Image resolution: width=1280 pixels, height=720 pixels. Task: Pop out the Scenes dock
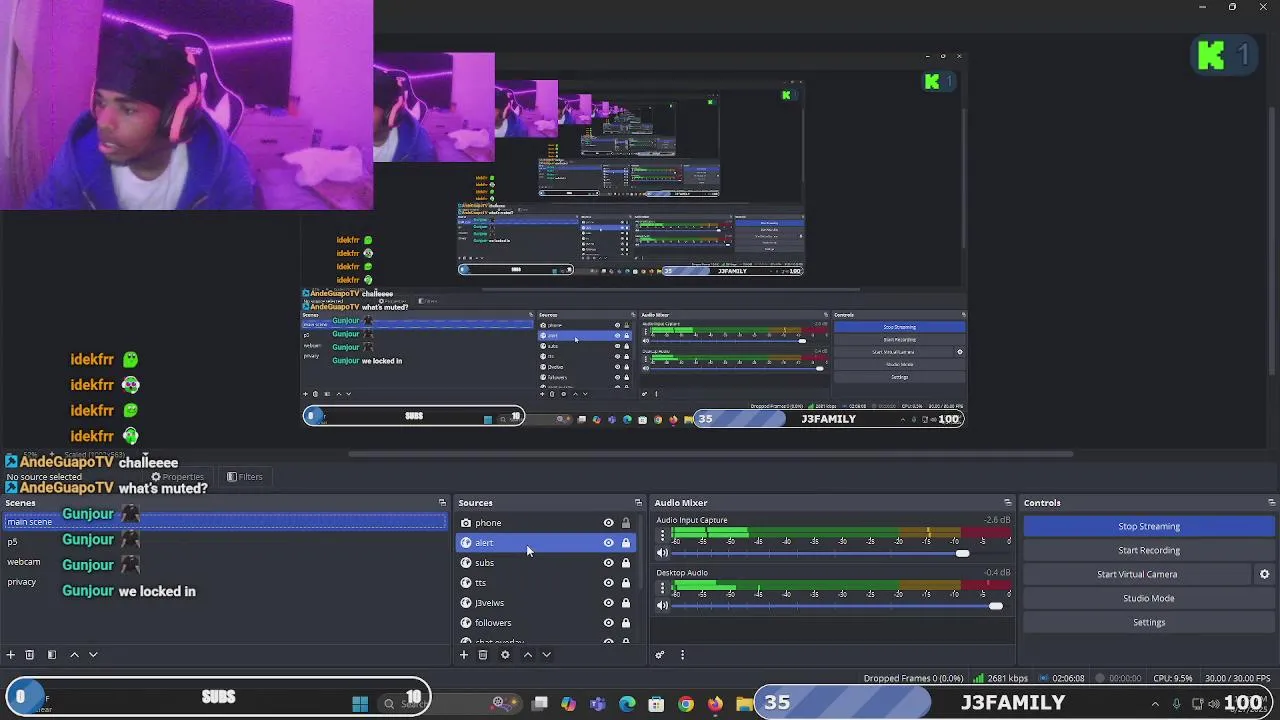[x=442, y=503]
